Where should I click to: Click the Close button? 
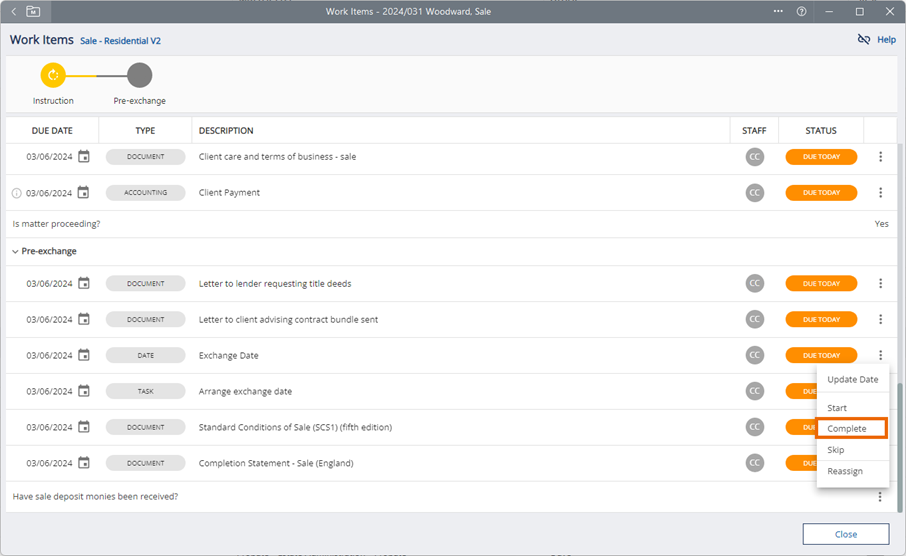pyautogui.click(x=845, y=534)
